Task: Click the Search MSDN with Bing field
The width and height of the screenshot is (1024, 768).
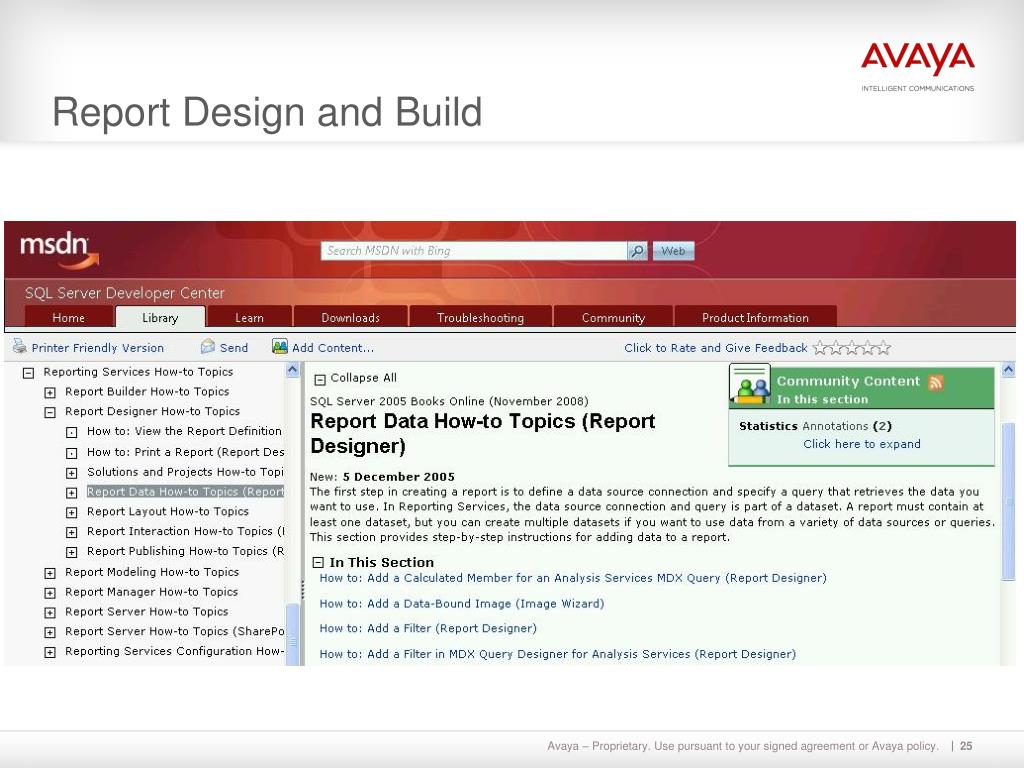Action: pyautogui.click(x=473, y=251)
